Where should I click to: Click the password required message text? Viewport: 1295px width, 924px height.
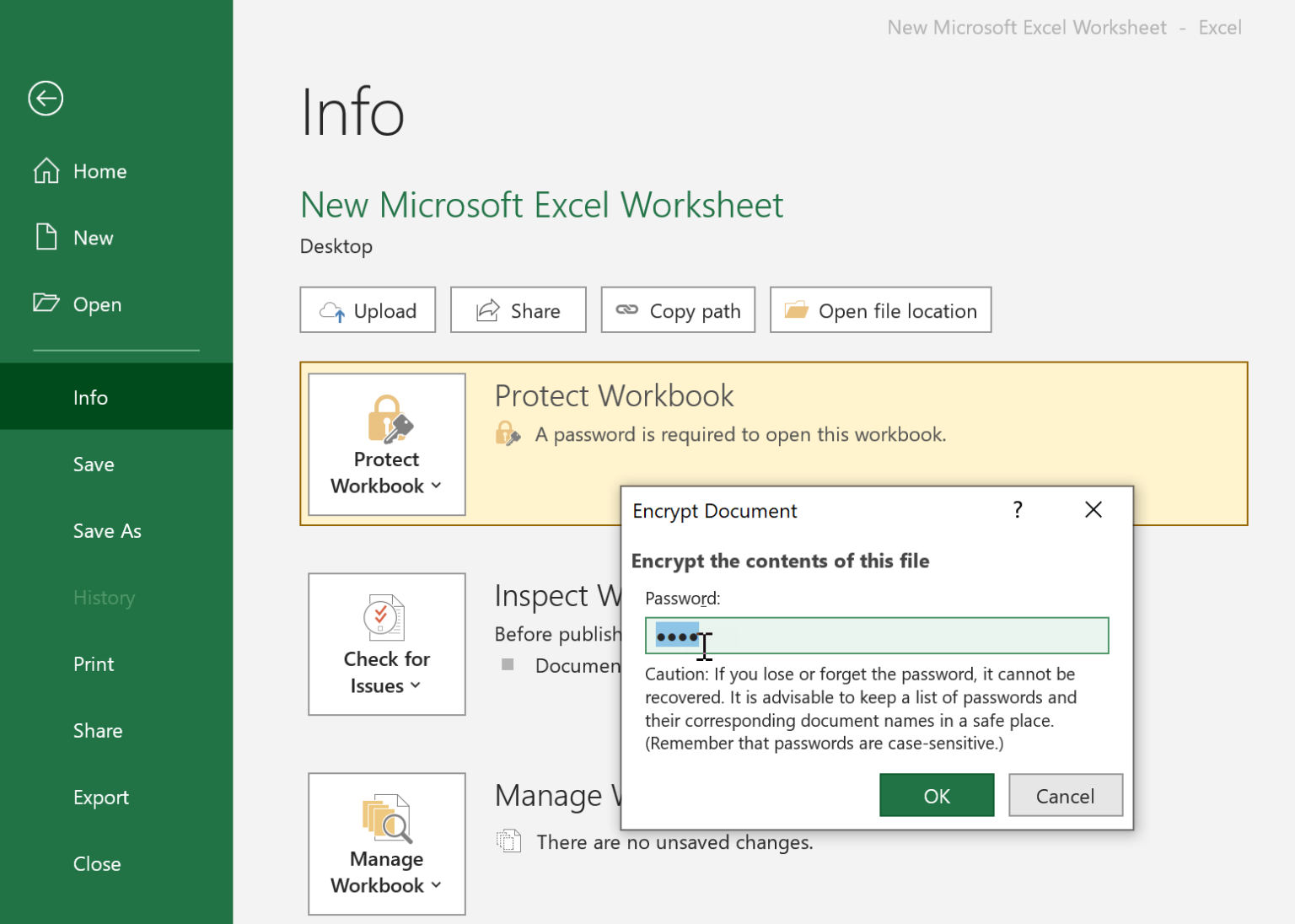pos(740,434)
